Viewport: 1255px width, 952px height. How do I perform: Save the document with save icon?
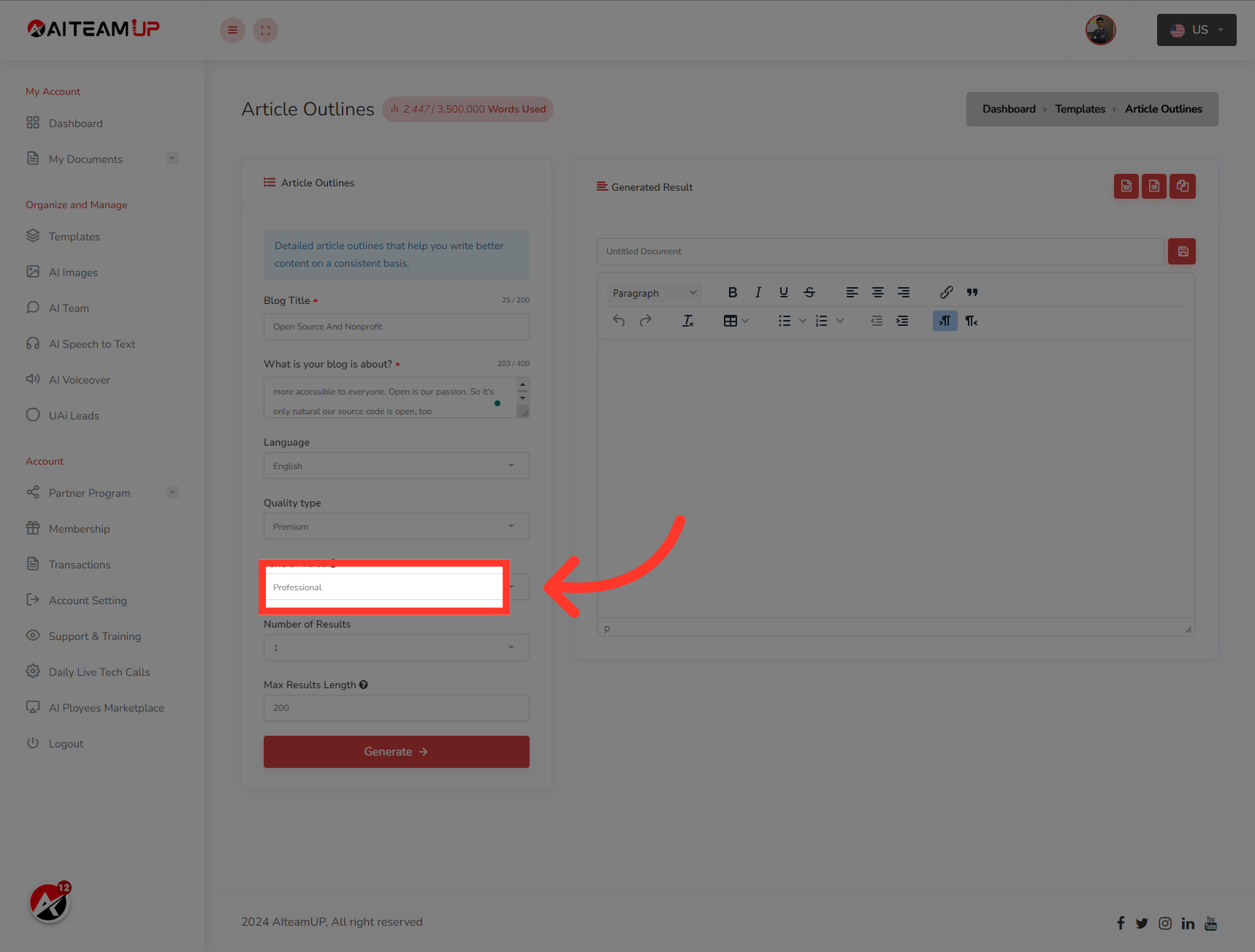pos(1182,251)
